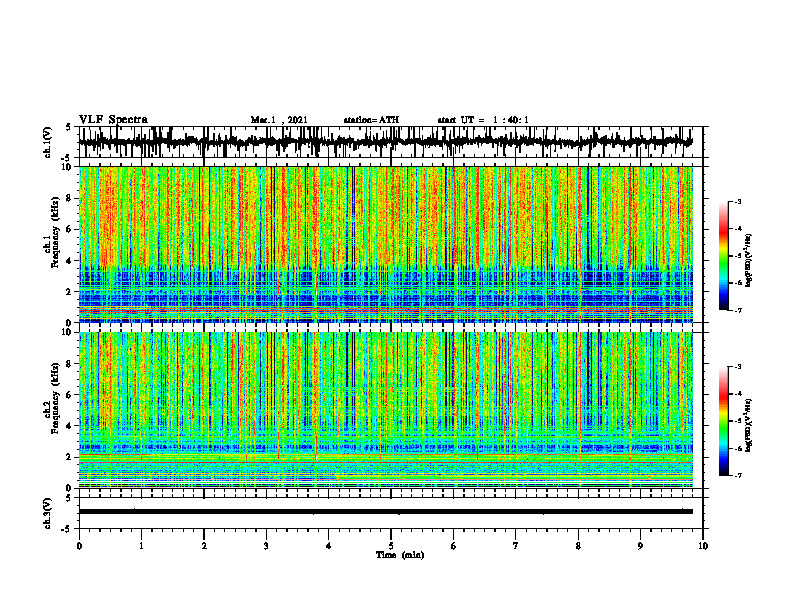Click the "station=ATH" header label
Screen dimensions: 792x612
(371, 120)
